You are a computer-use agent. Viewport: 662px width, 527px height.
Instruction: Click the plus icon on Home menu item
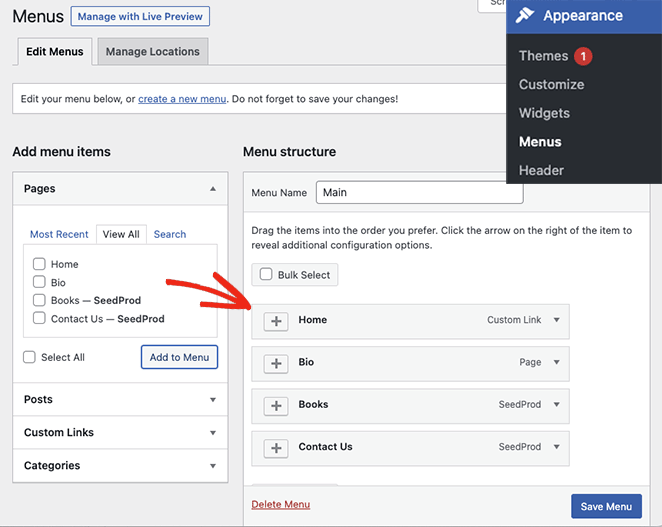(277, 321)
